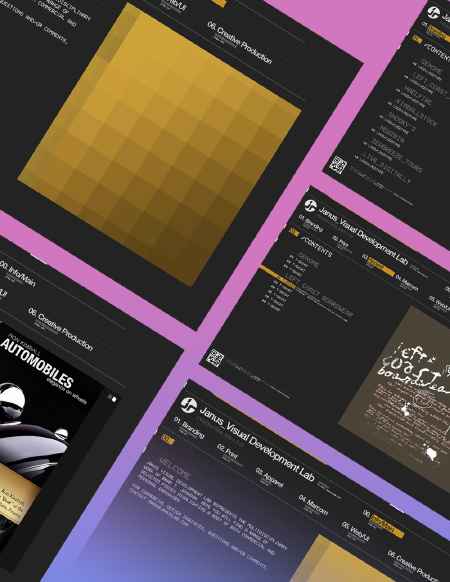Screen dimensions: 450x582
Task: Open the KIMBALLSTOCK entry in the contents list
Action: (x=416, y=112)
